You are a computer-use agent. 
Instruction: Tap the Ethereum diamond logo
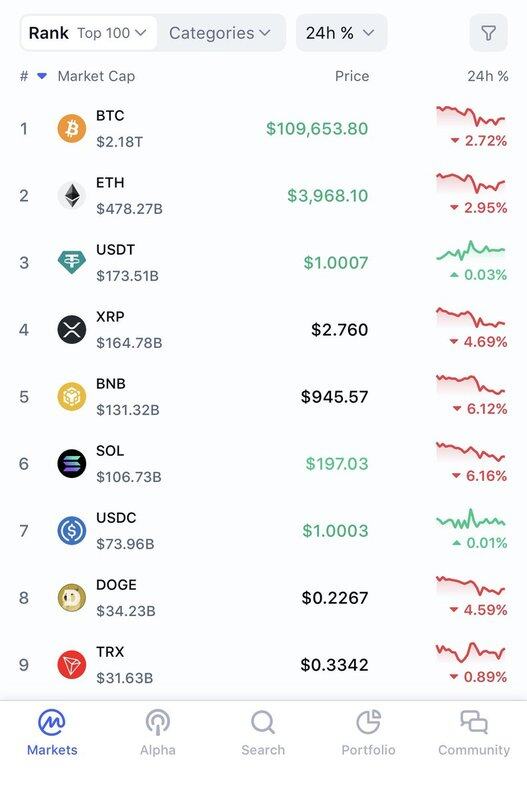(71, 195)
